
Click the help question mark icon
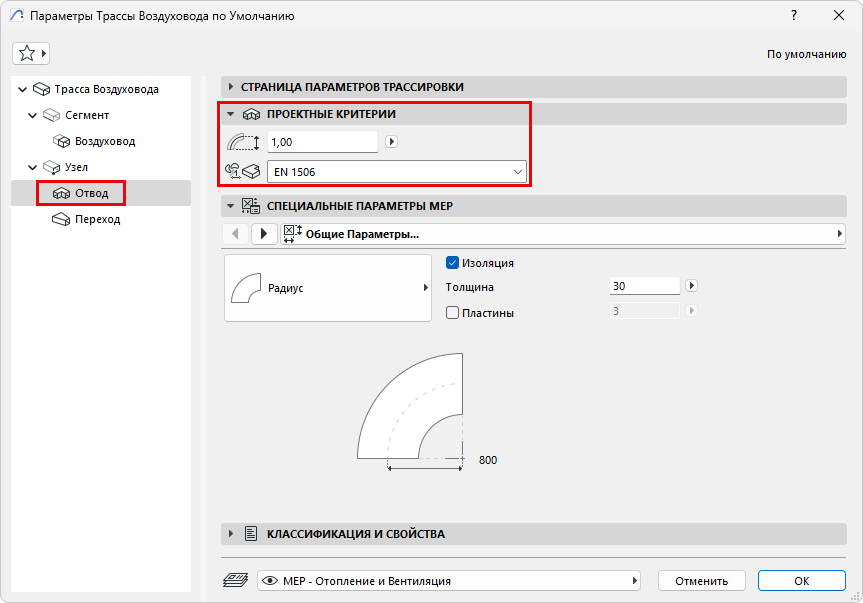point(794,15)
